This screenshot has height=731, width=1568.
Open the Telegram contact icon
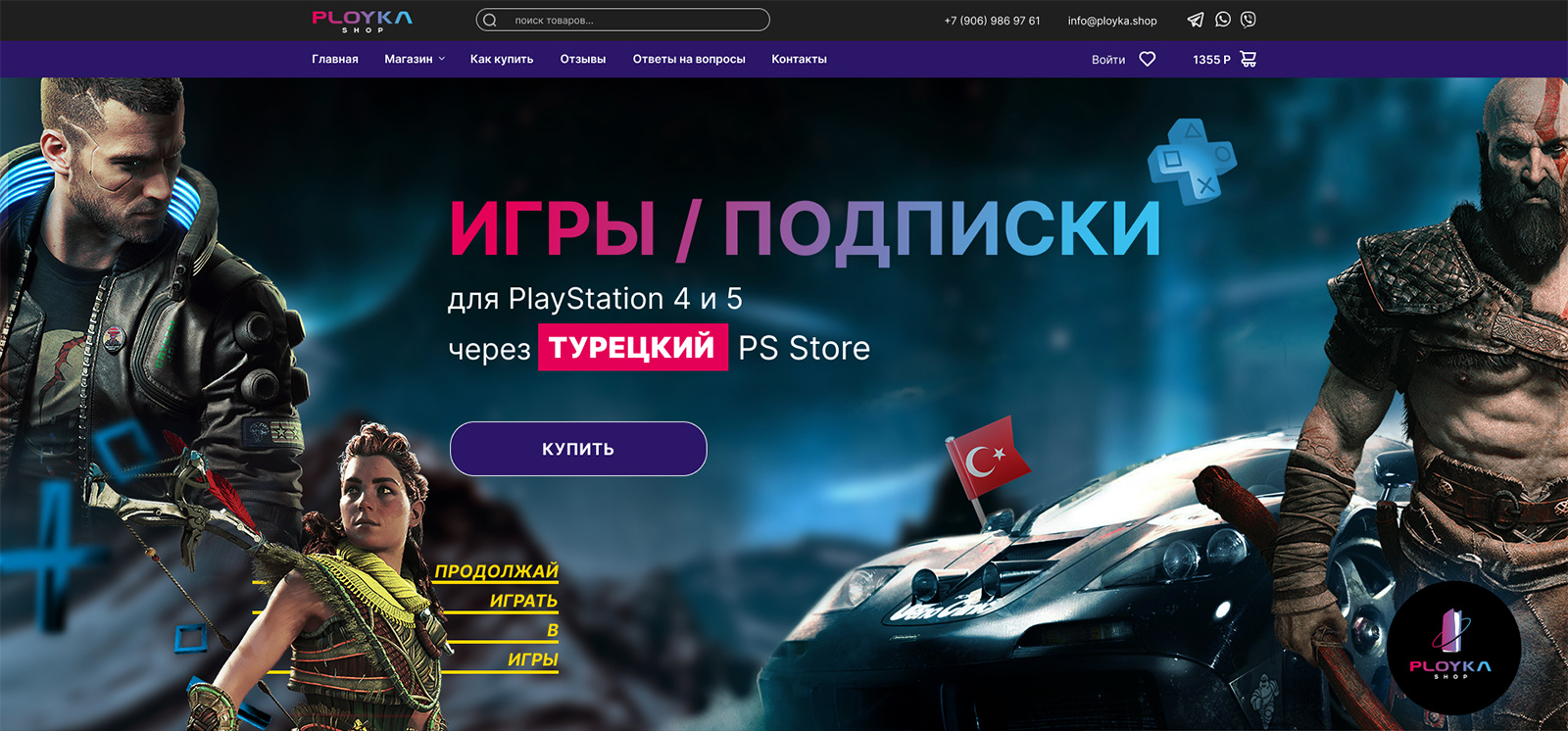click(1196, 20)
